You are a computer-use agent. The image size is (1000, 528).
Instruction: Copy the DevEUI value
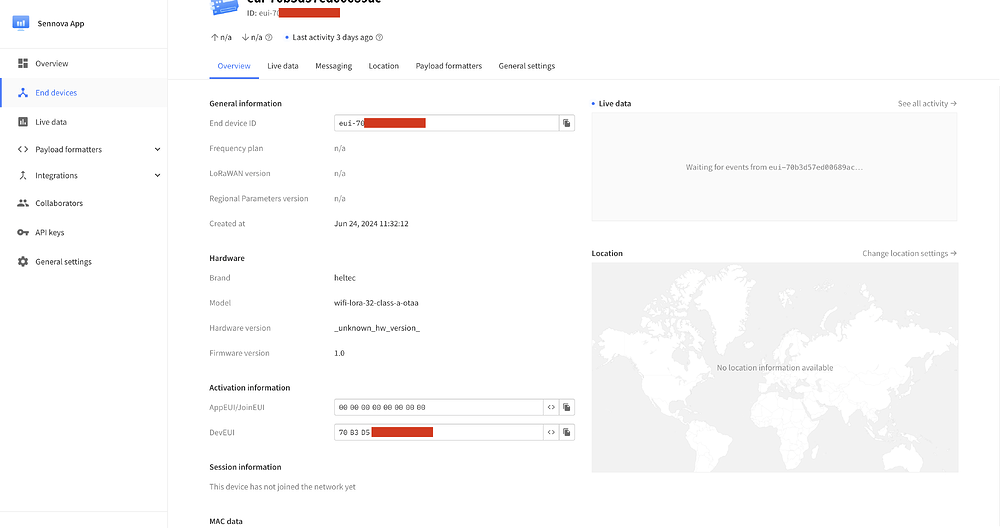pyautogui.click(x=566, y=432)
